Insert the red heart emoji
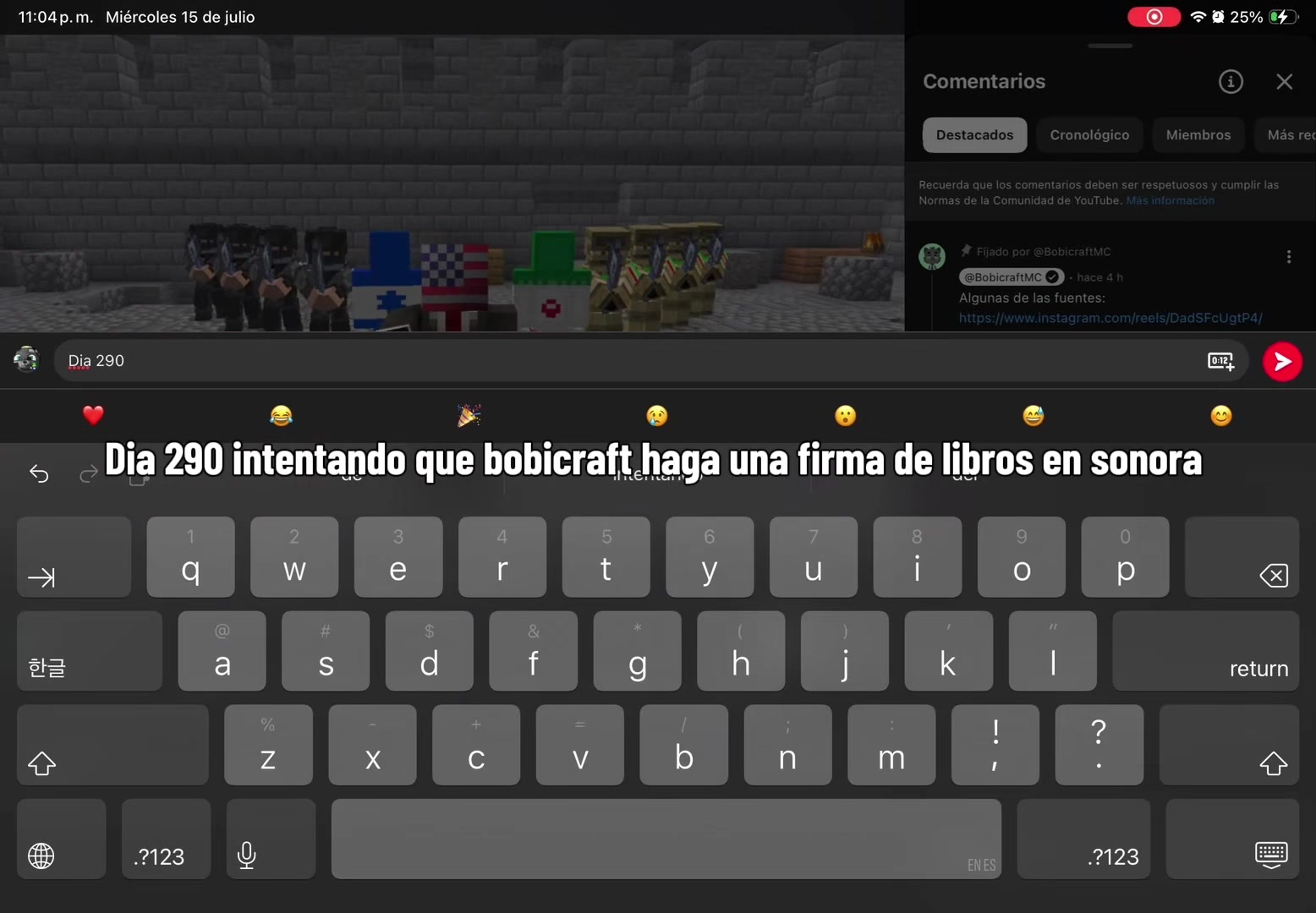Screen dimensions: 1316x913 [93, 415]
